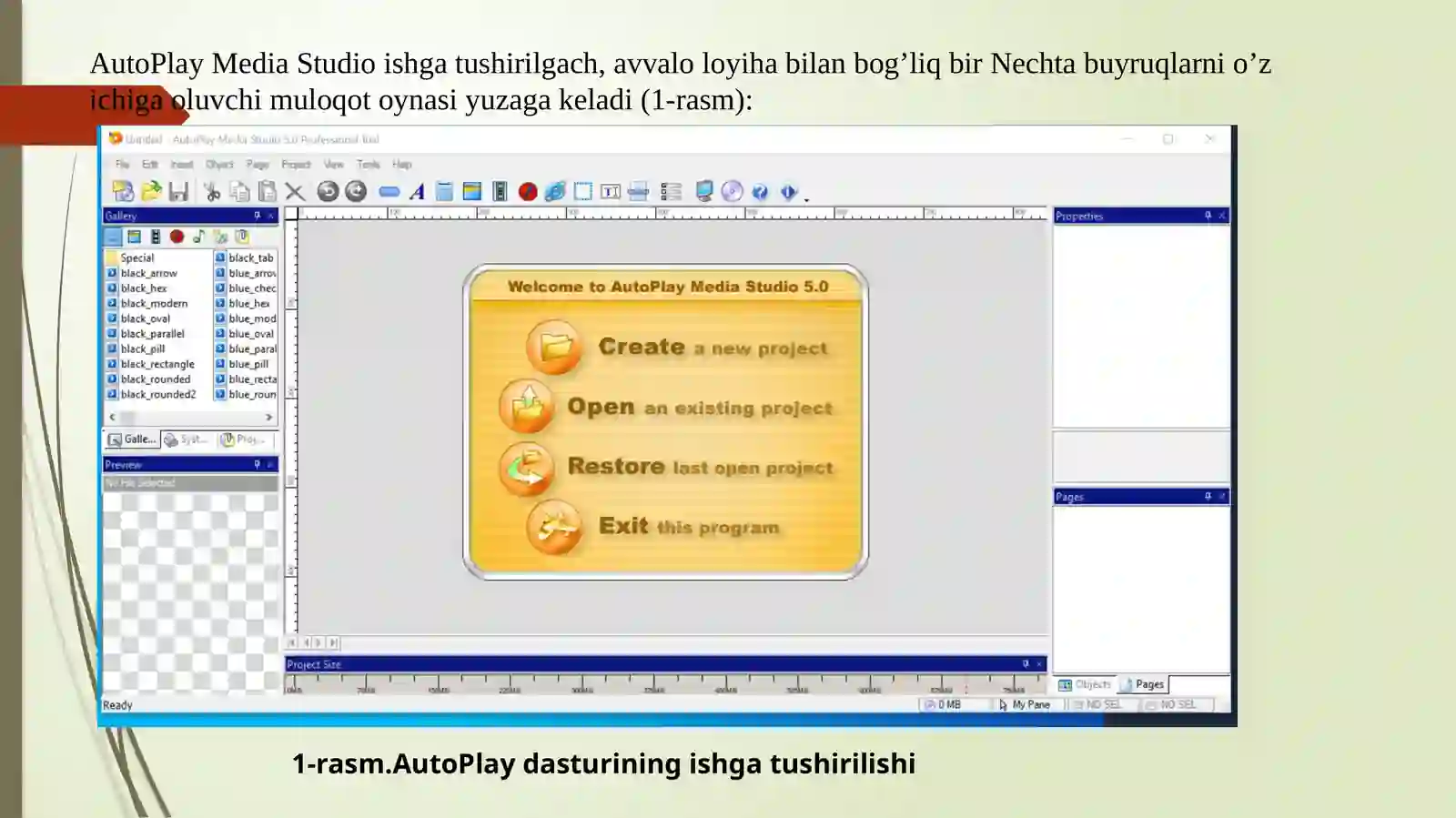Toggle pin on Preview panel
1456x818 pixels.
(x=258, y=464)
